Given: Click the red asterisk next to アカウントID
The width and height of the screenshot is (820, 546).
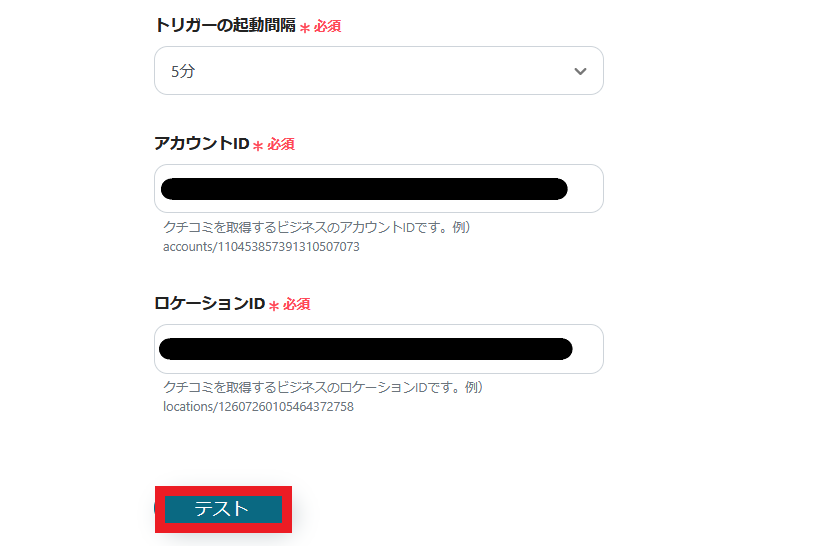Looking at the screenshot, I should coord(258,145).
